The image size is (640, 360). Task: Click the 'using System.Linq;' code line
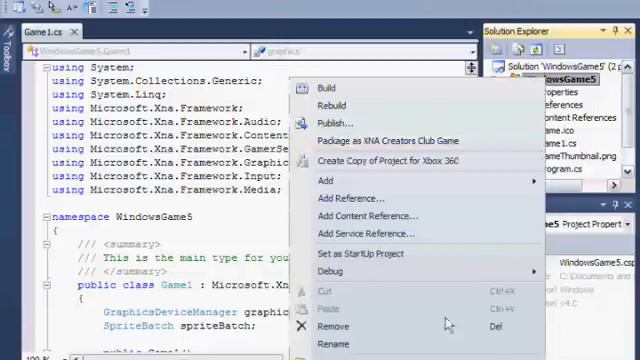tap(109, 95)
